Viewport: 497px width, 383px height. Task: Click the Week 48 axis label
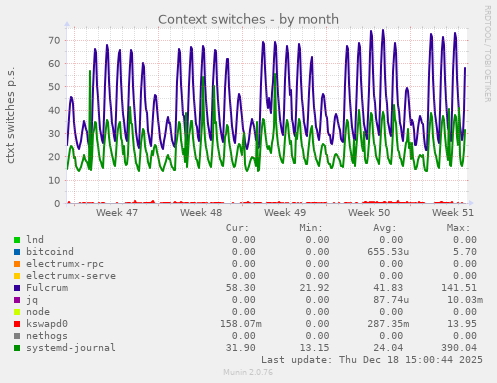coord(201,212)
